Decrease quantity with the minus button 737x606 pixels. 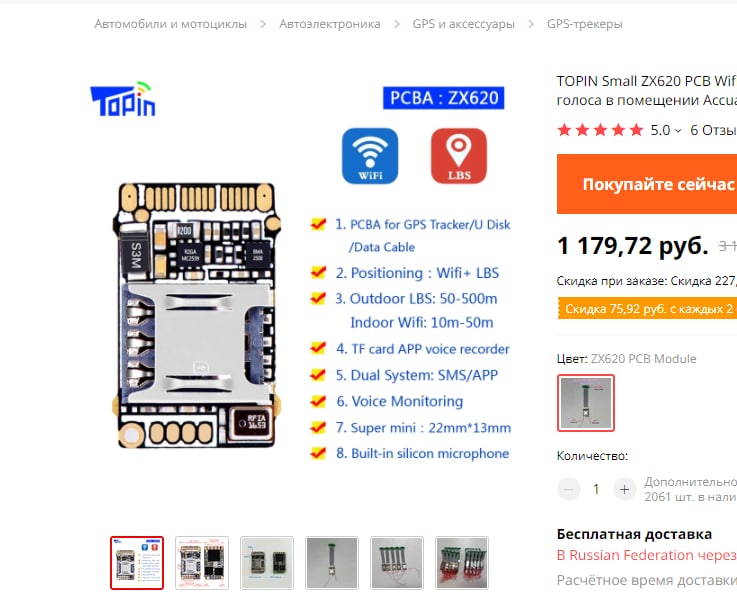(568, 489)
